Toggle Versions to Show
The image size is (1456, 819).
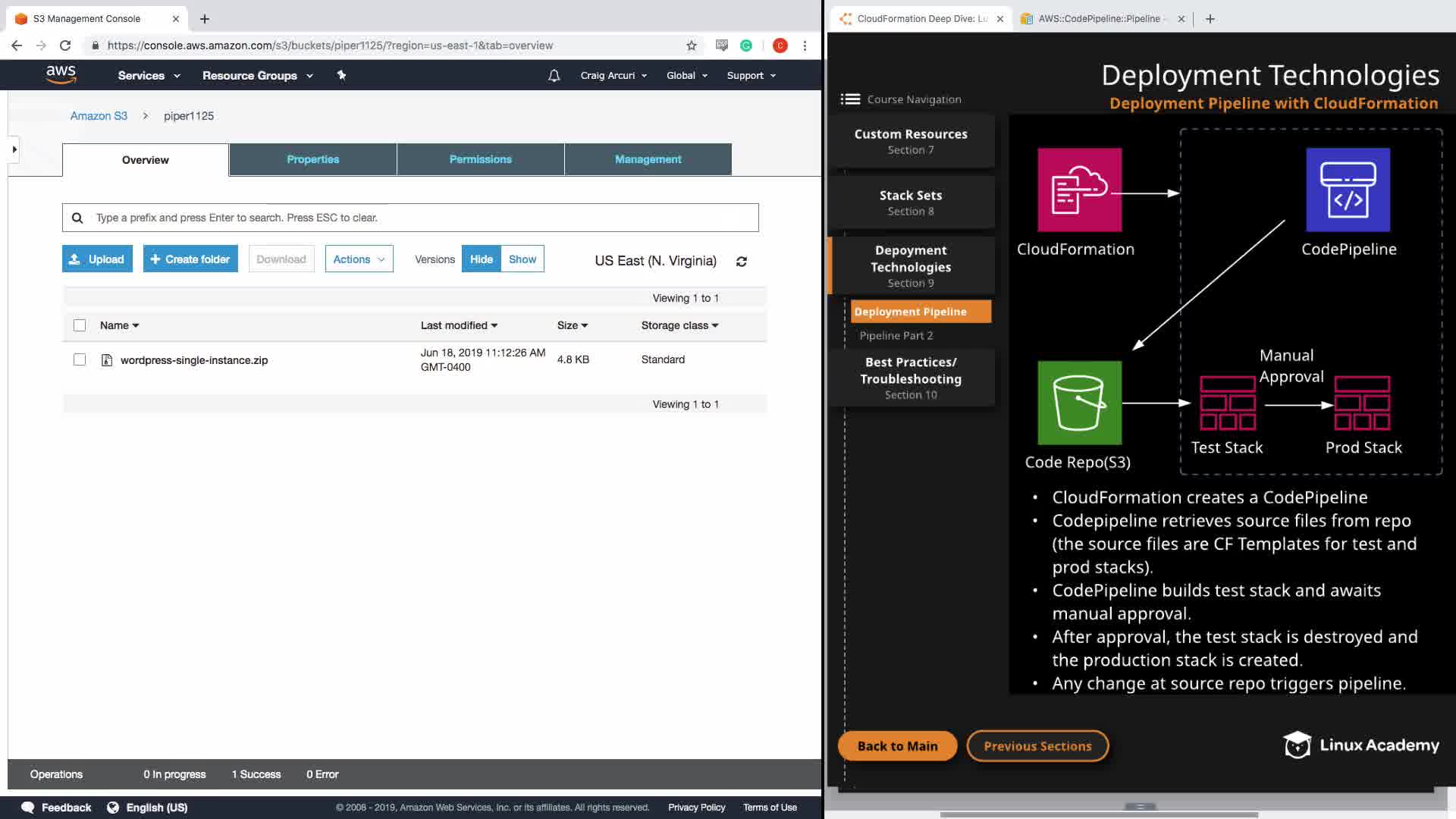pos(522,259)
